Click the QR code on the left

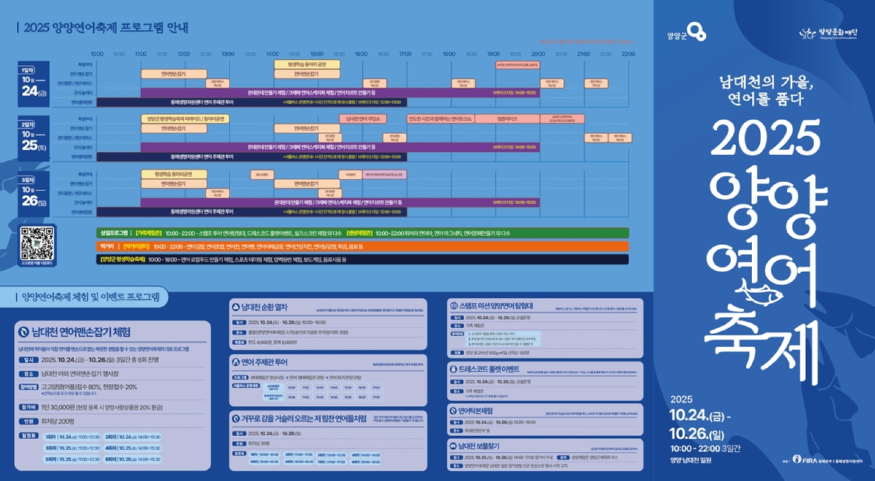[x=37, y=243]
